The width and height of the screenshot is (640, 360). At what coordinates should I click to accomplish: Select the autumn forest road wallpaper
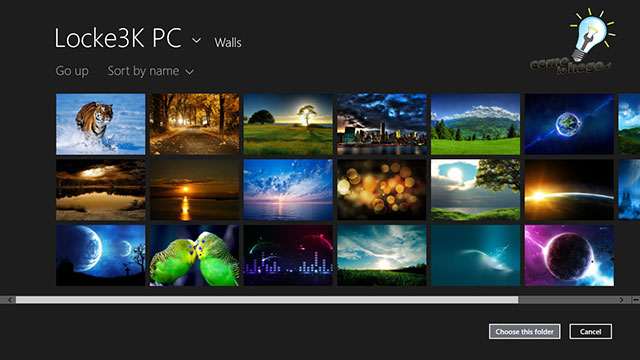point(194,124)
